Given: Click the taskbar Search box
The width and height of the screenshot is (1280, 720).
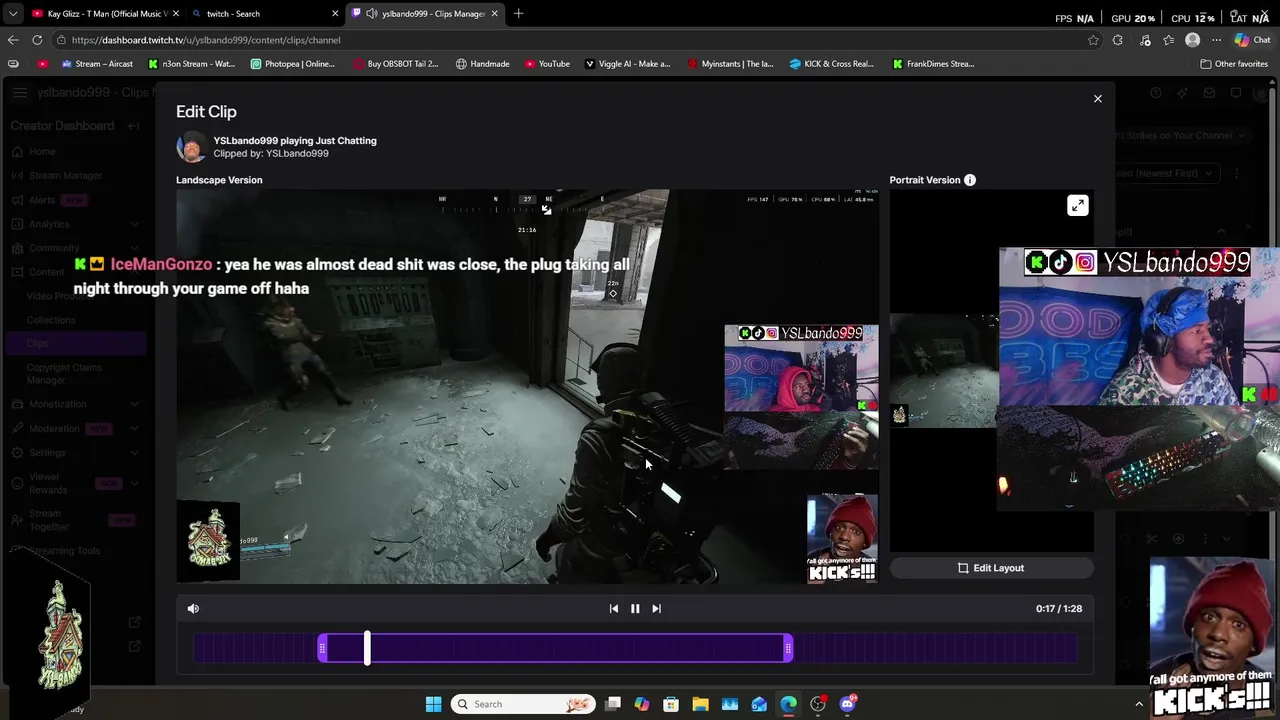Looking at the screenshot, I should click(522, 704).
